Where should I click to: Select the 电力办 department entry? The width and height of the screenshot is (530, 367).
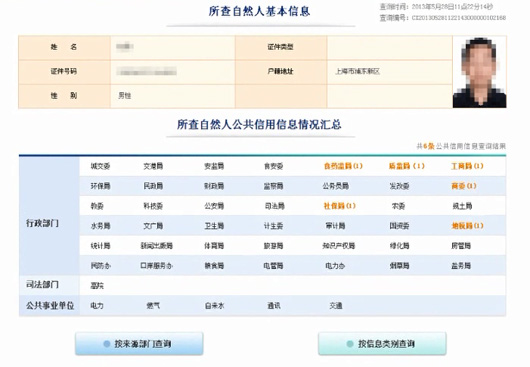pyautogui.click(x=335, y=266)
